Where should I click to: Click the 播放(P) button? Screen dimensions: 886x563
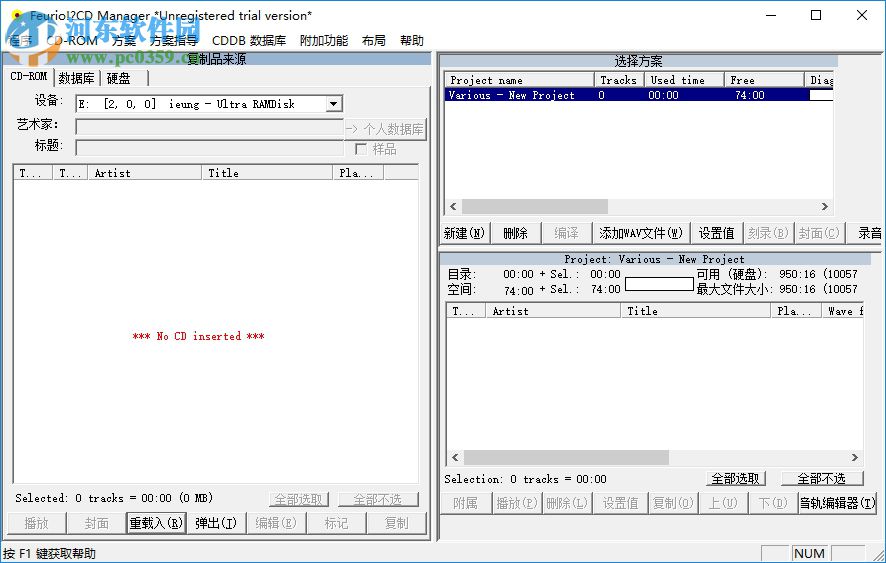click(516, 503)
